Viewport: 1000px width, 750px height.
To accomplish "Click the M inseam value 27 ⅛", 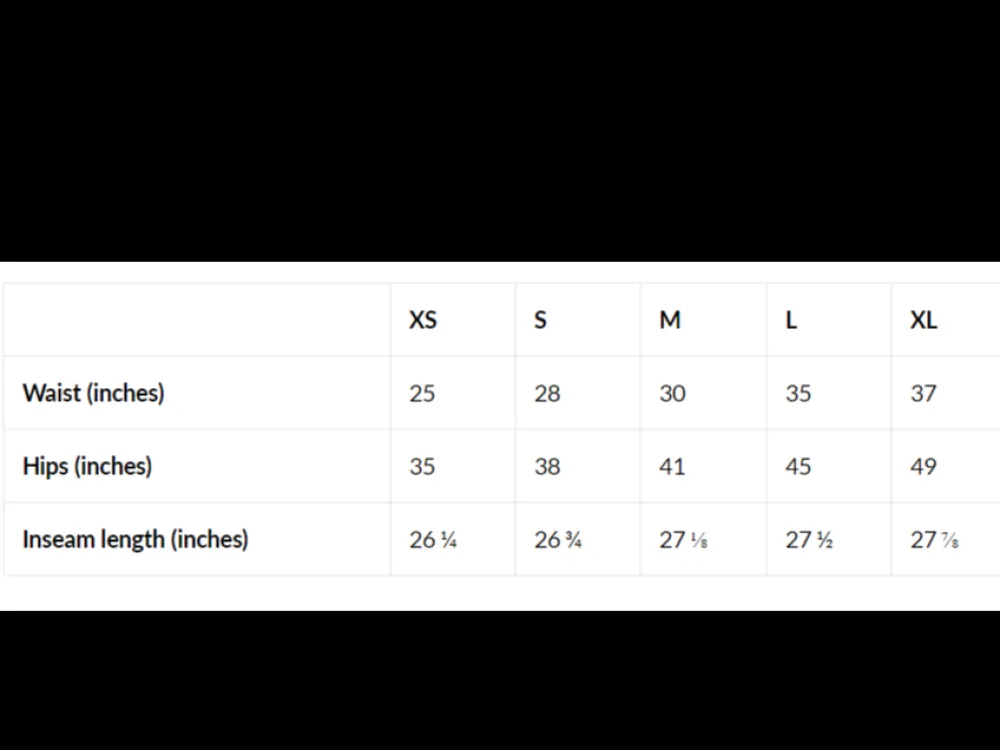I will (683, 540).
